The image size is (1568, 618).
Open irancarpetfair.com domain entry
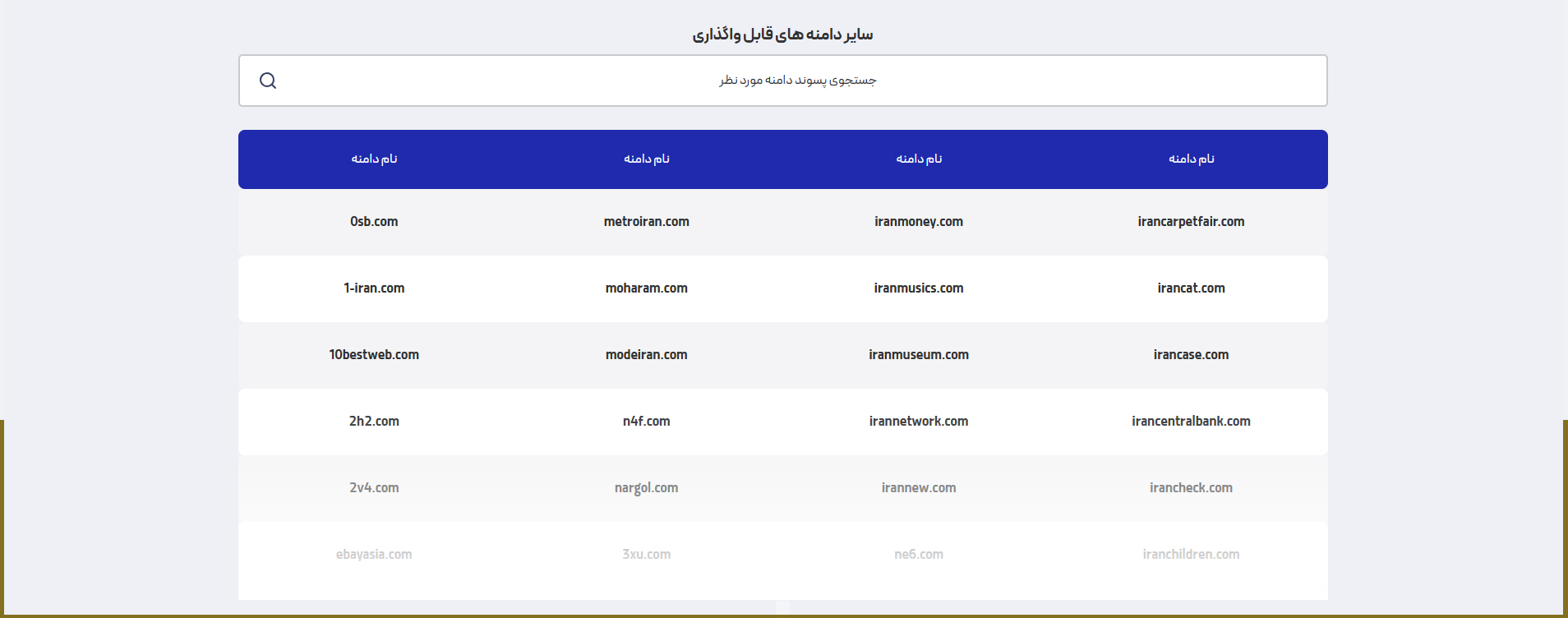click(1191, 222)
